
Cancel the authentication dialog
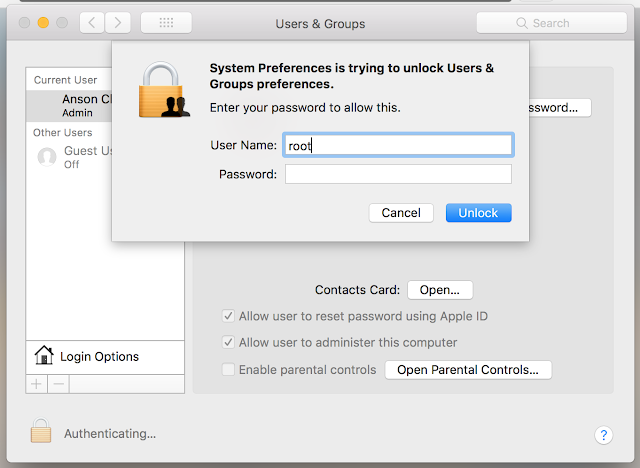tap(401, 212)
